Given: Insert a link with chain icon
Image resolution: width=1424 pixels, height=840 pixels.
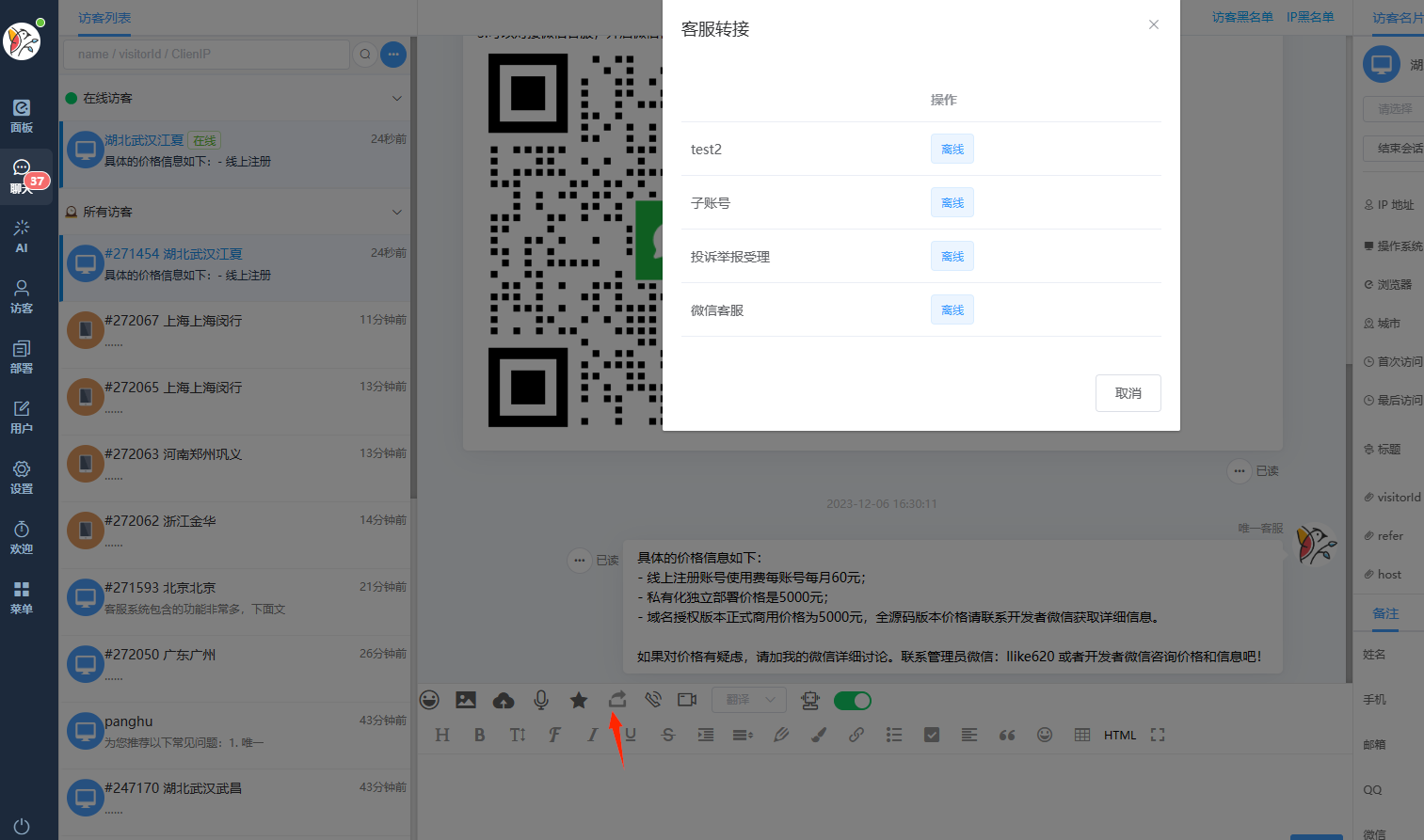Looking at the screenshot, I should tap(856, 735).
